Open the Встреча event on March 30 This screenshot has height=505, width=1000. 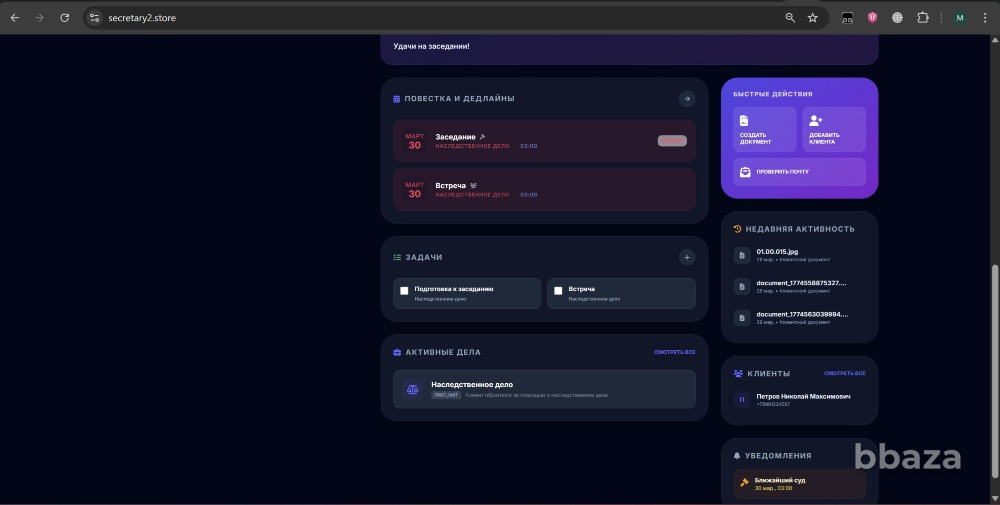click(544, 190)
